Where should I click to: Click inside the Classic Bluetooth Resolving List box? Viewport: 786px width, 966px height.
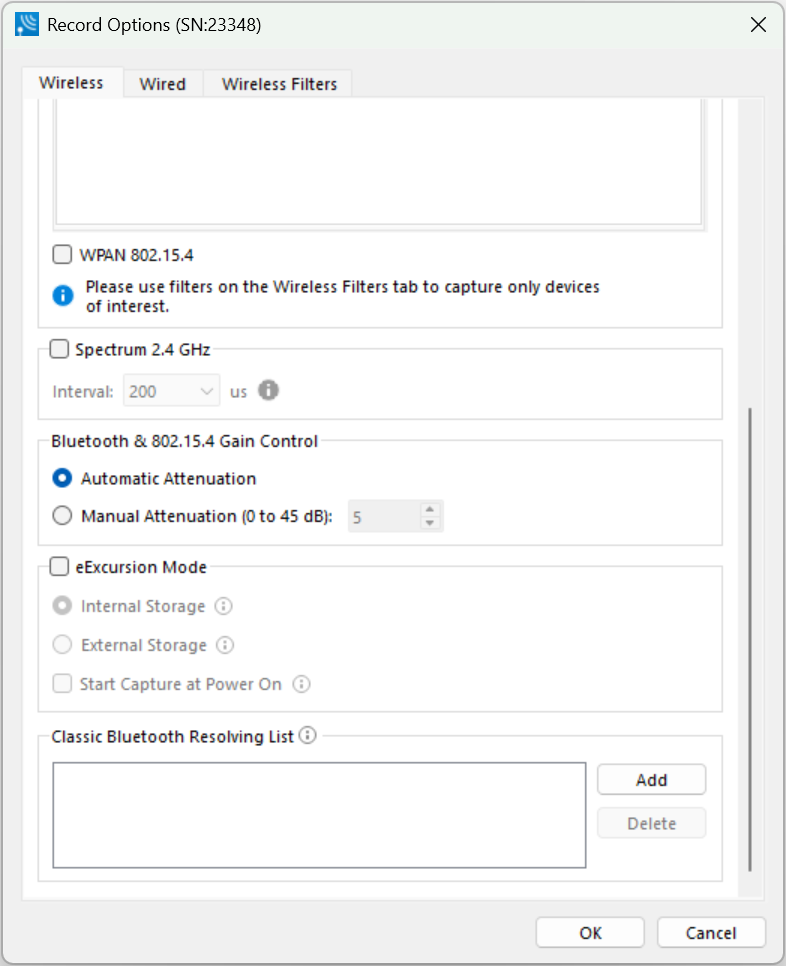pyautogui.click(x=319, y=815)
